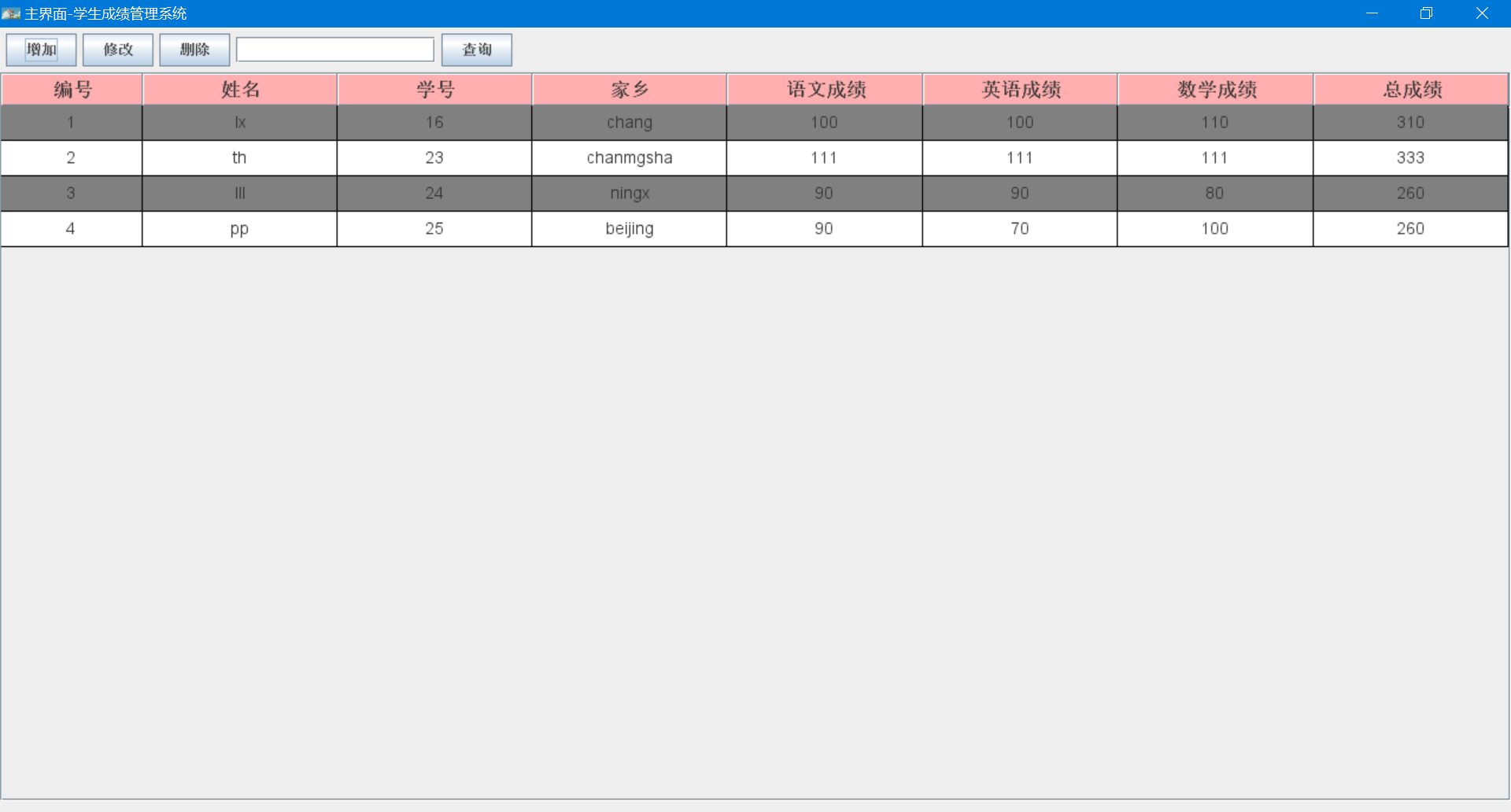Screen dimensions: 1511x812
Task: Click hometown cell 'beijing'
Action: [630, 229]
